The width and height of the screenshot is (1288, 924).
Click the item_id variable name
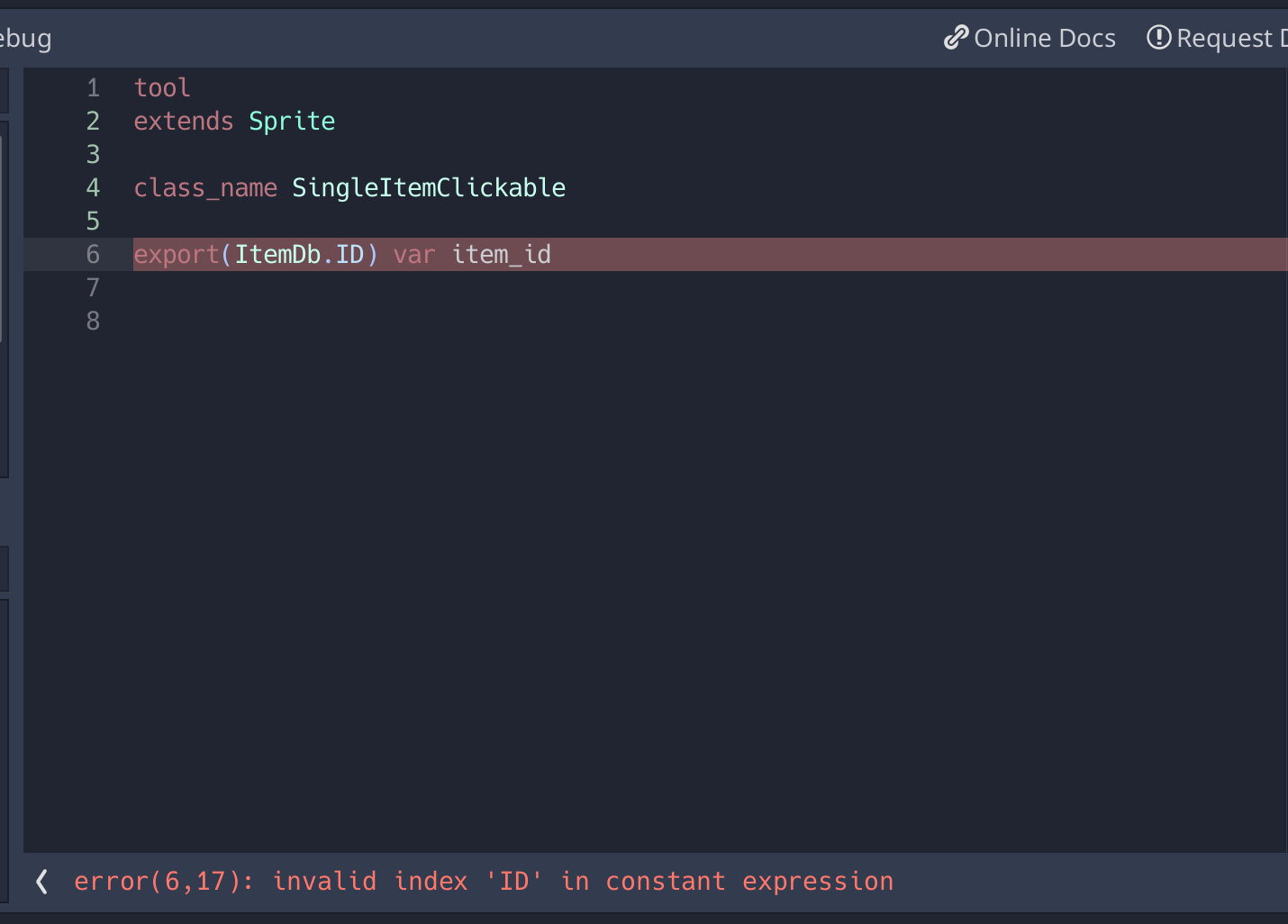tap(502, 254)
